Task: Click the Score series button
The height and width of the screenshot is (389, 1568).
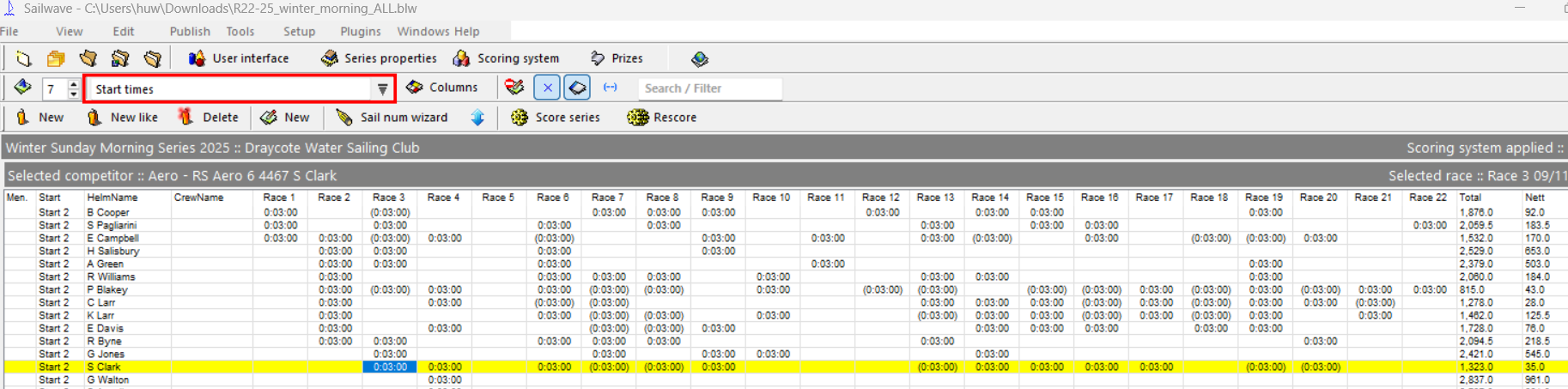Action: point(556,118)
